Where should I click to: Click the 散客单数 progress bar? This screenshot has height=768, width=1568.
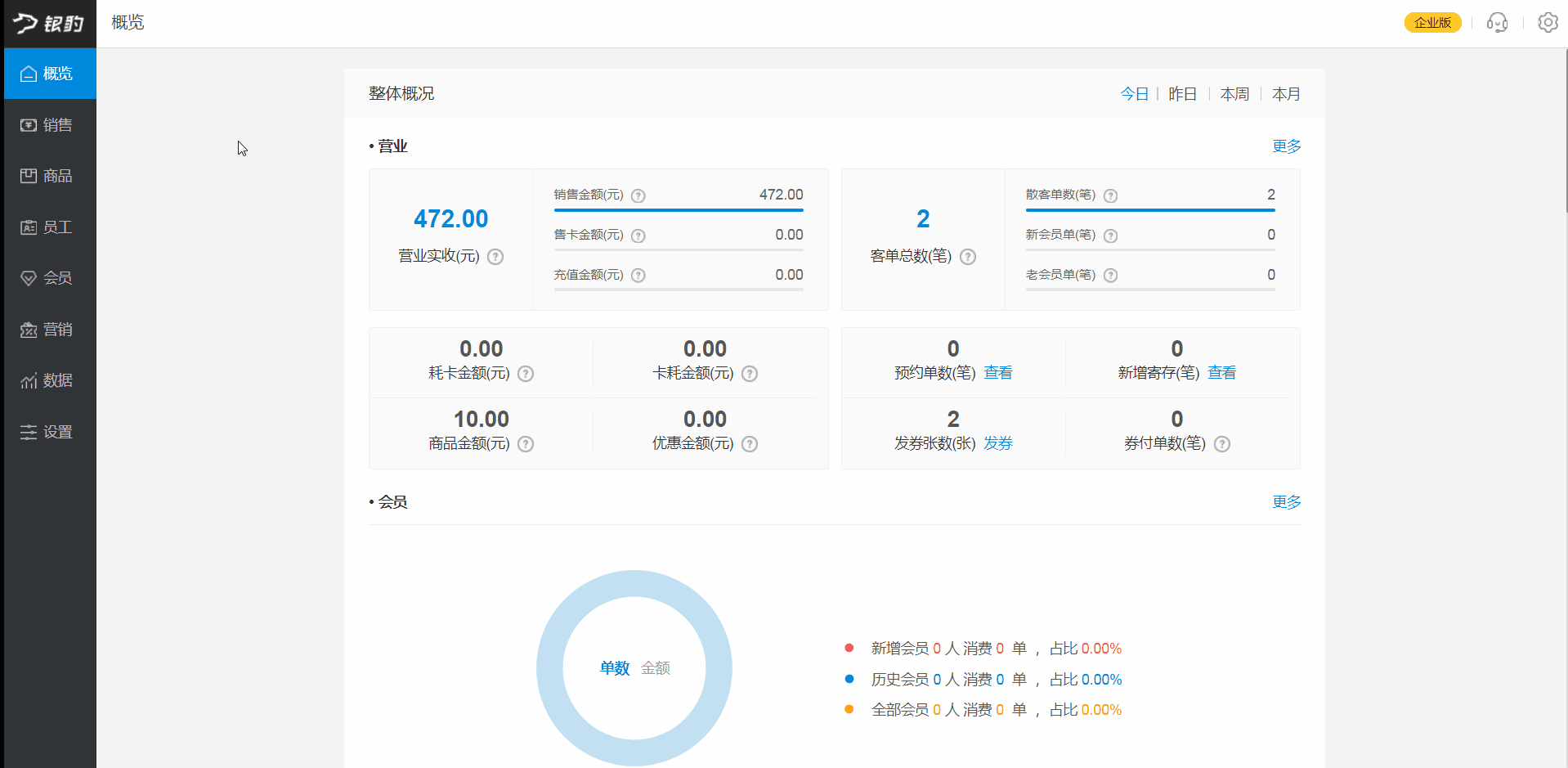coord(1150,210)
